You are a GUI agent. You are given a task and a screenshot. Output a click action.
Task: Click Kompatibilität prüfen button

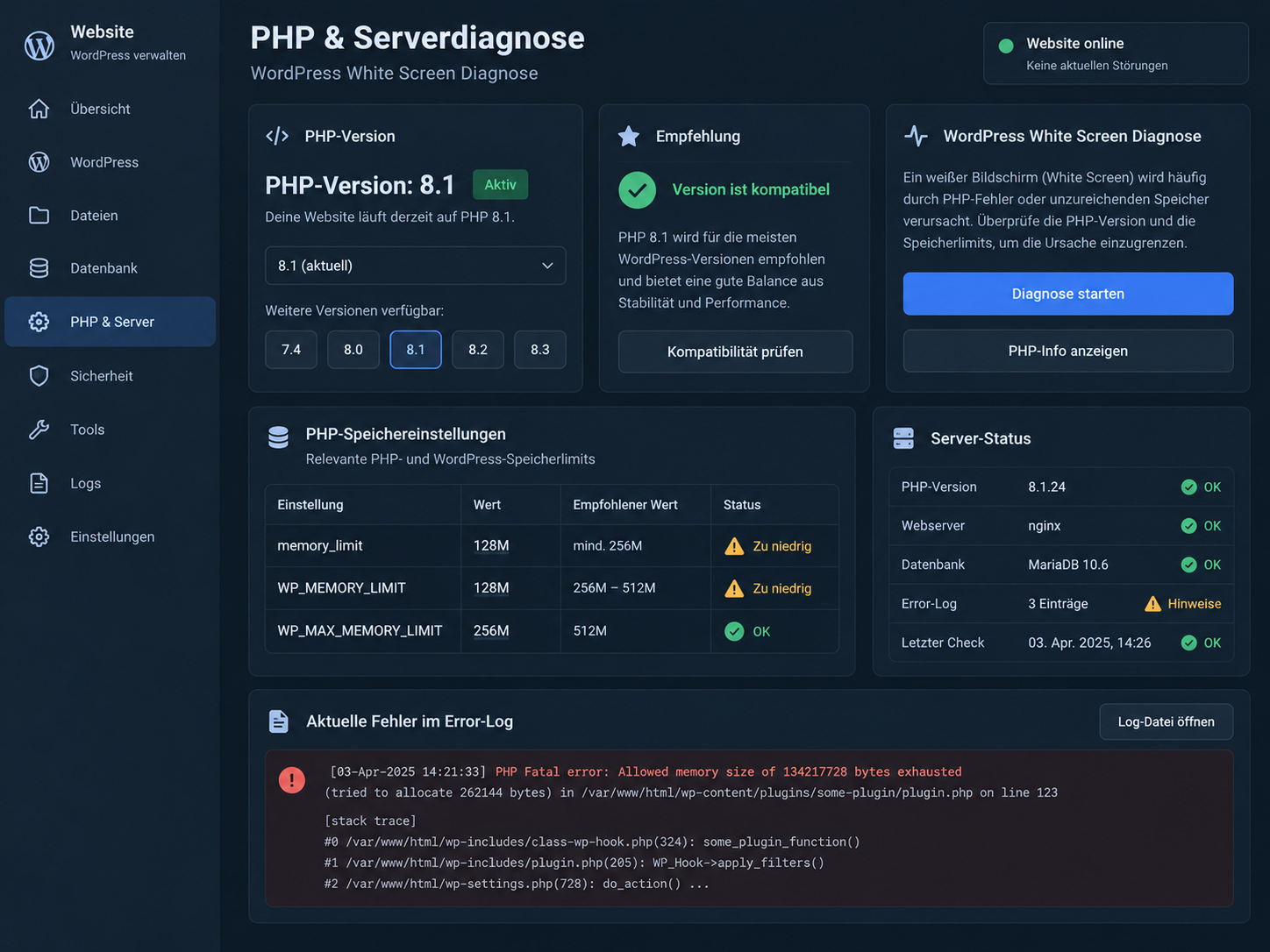tap(735, 352)
